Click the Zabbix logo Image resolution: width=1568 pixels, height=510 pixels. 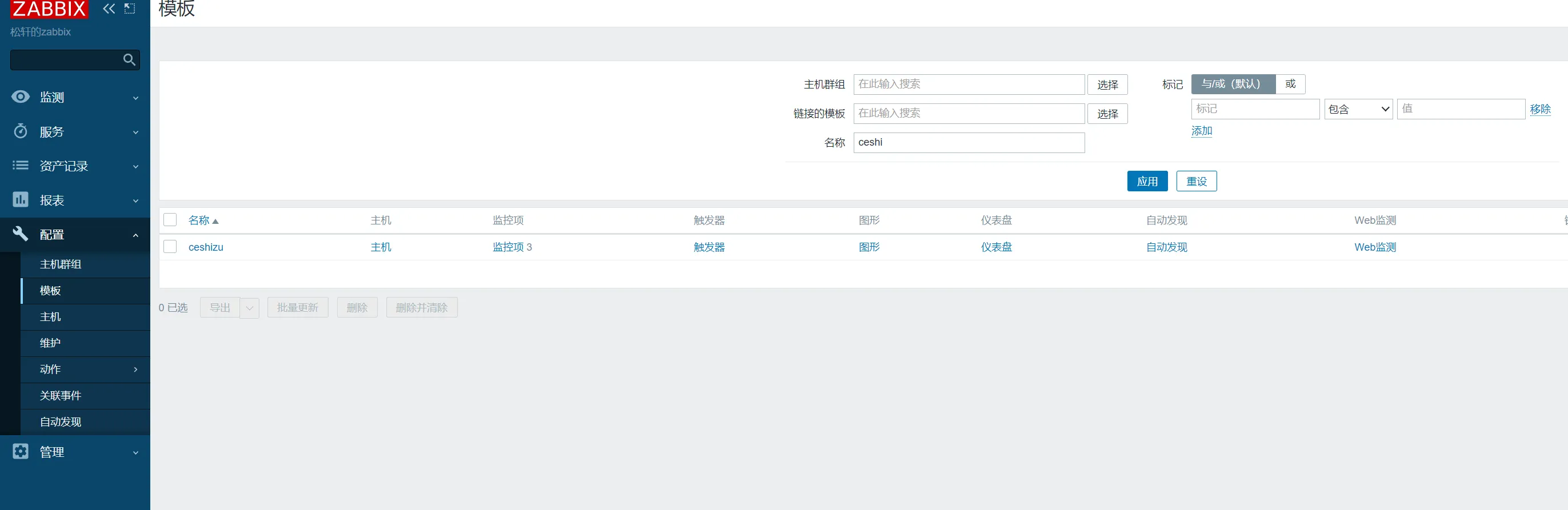(x=49, y=9)
